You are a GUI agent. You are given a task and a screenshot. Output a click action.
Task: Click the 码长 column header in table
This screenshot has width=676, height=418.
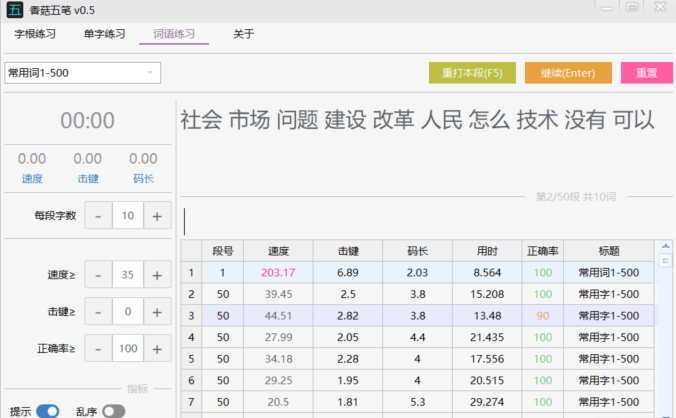(x=417, y=251)
